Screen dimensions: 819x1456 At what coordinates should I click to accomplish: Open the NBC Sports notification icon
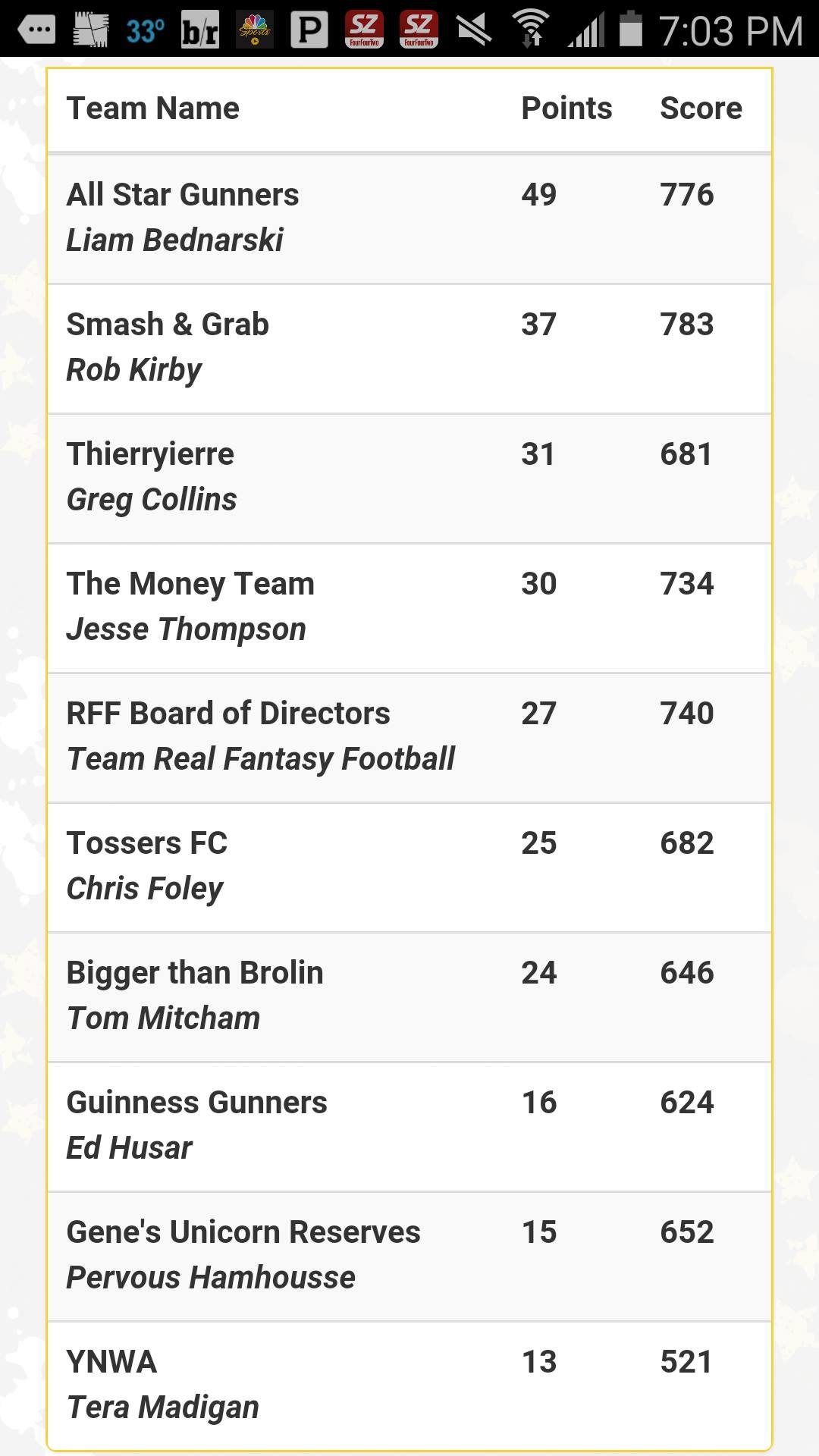click(255, 30)
